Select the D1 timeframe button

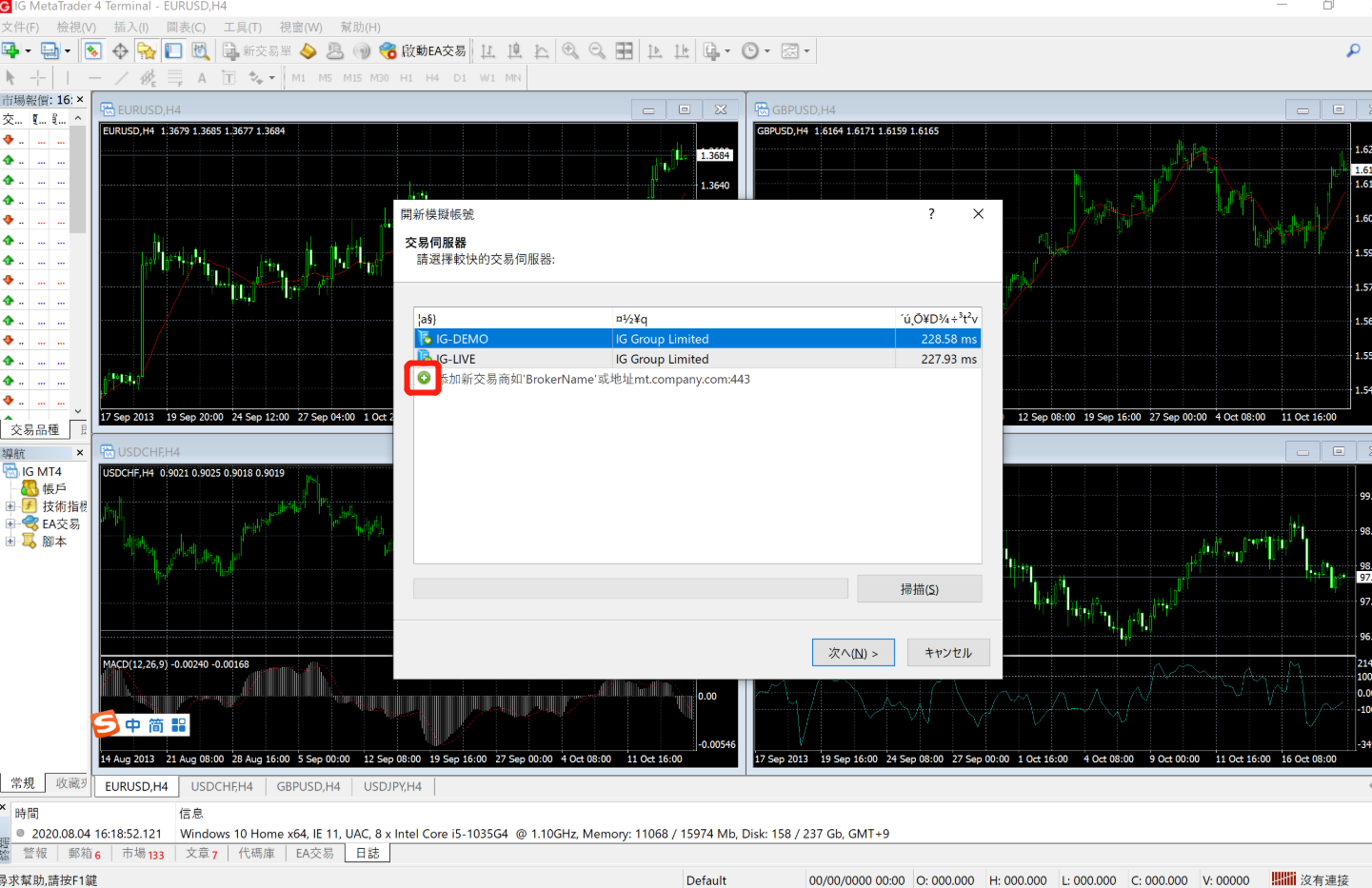(460, 78)
